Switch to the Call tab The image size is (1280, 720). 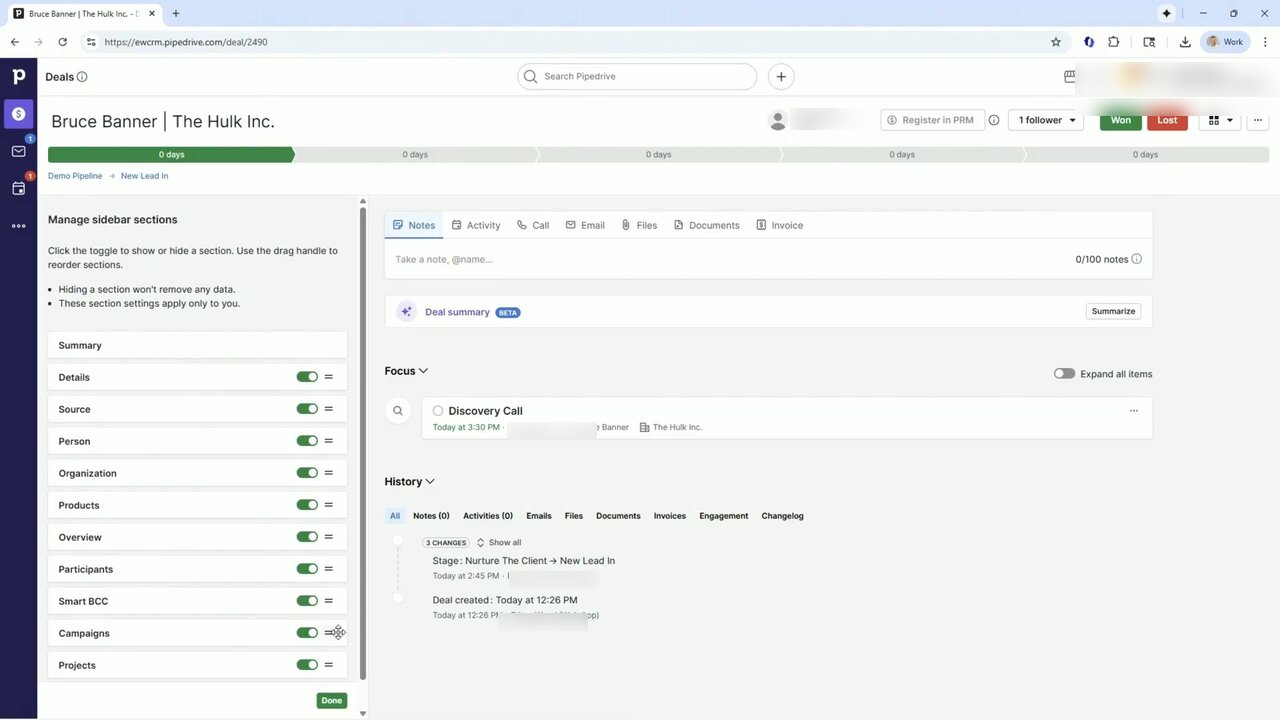click(533, 226)
